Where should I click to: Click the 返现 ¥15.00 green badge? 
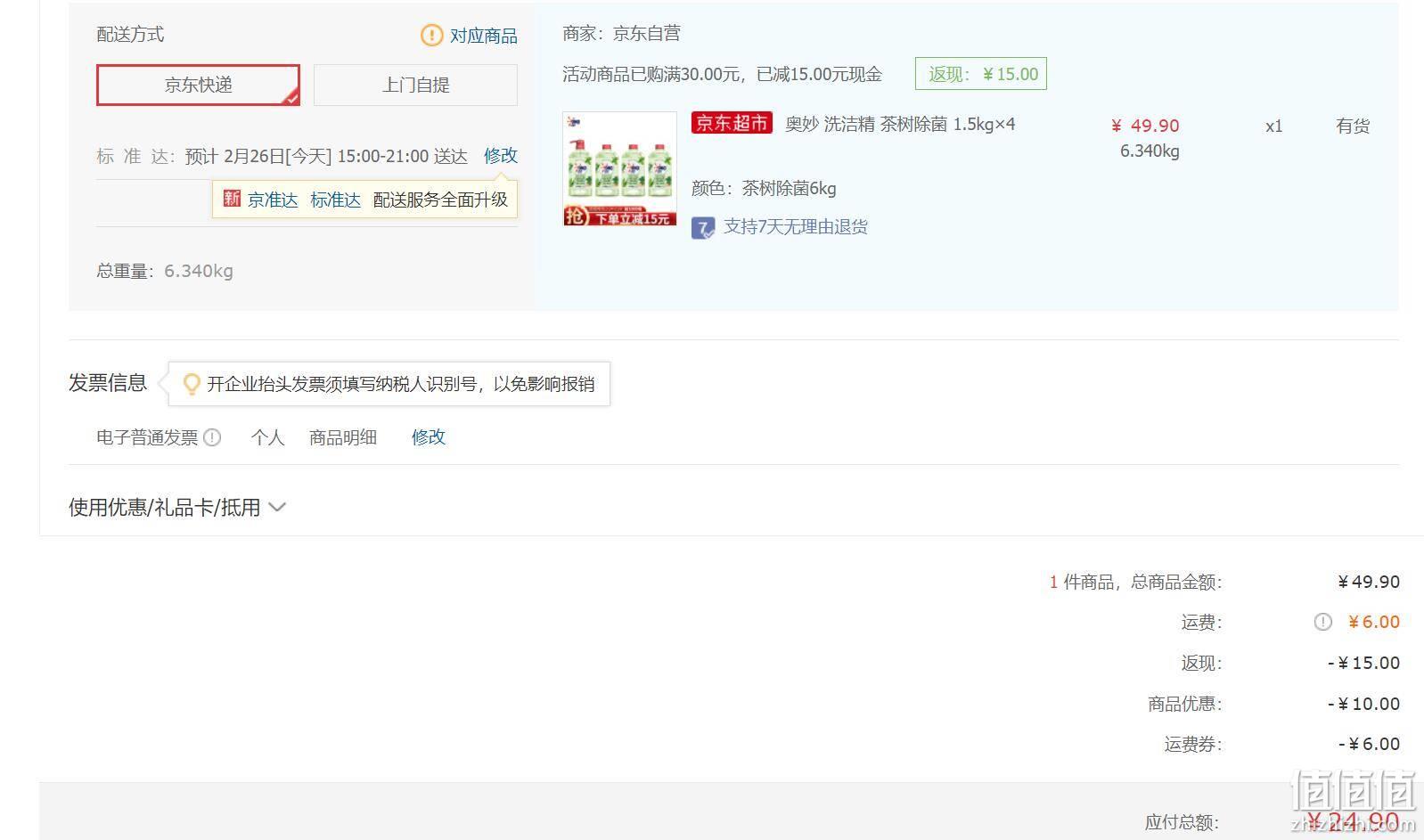[x=981, y=74]
